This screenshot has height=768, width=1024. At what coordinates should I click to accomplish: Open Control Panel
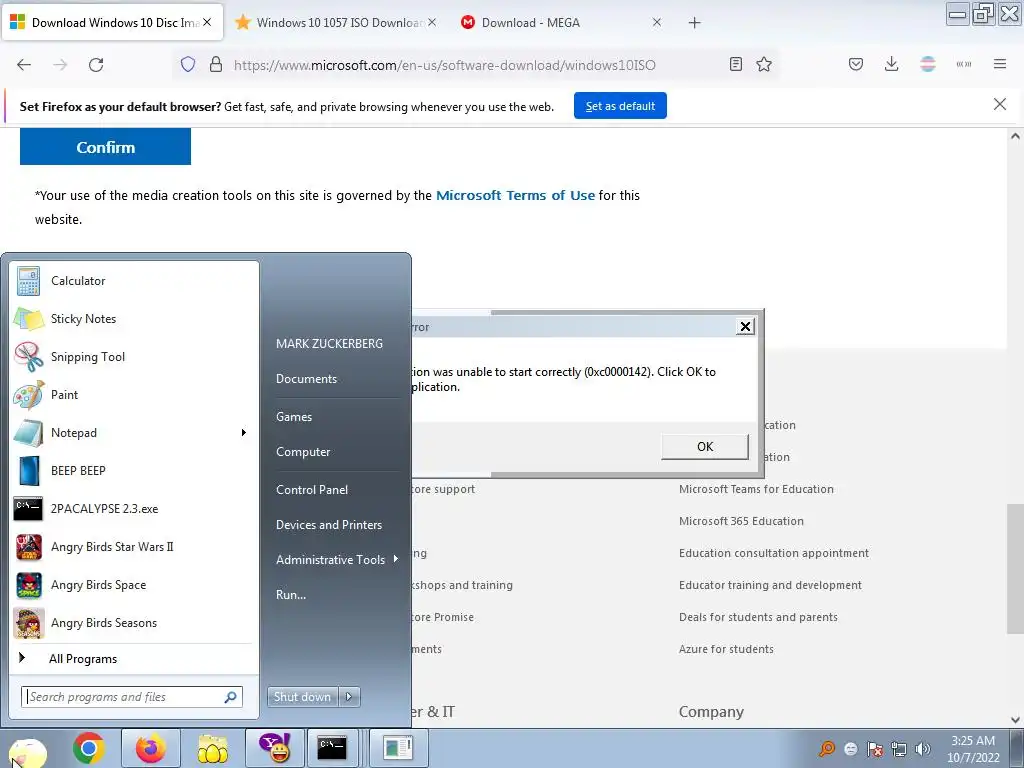[x=312, y=490]
